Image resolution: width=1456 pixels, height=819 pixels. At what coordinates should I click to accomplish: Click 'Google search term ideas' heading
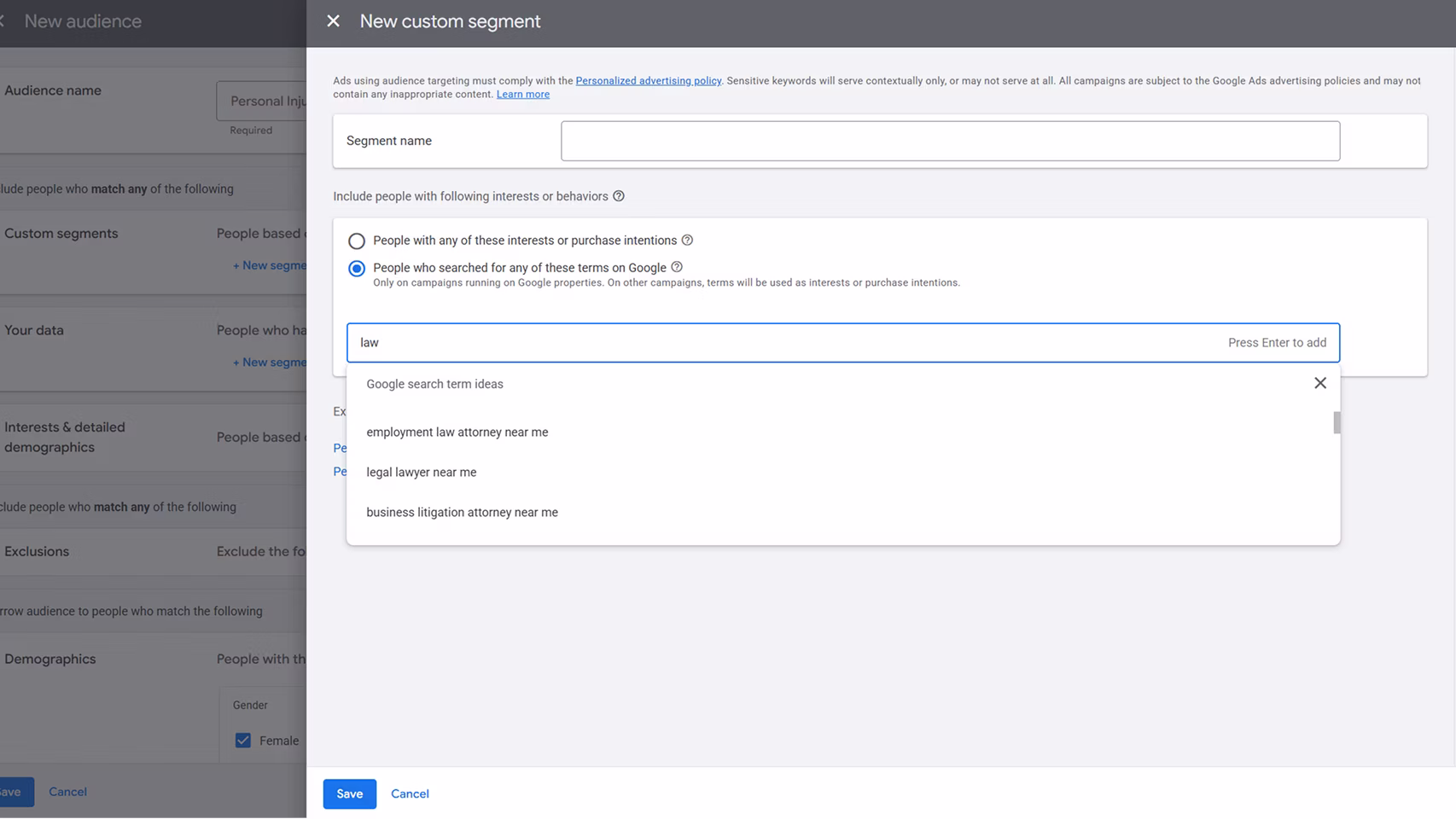pos(434,385)
